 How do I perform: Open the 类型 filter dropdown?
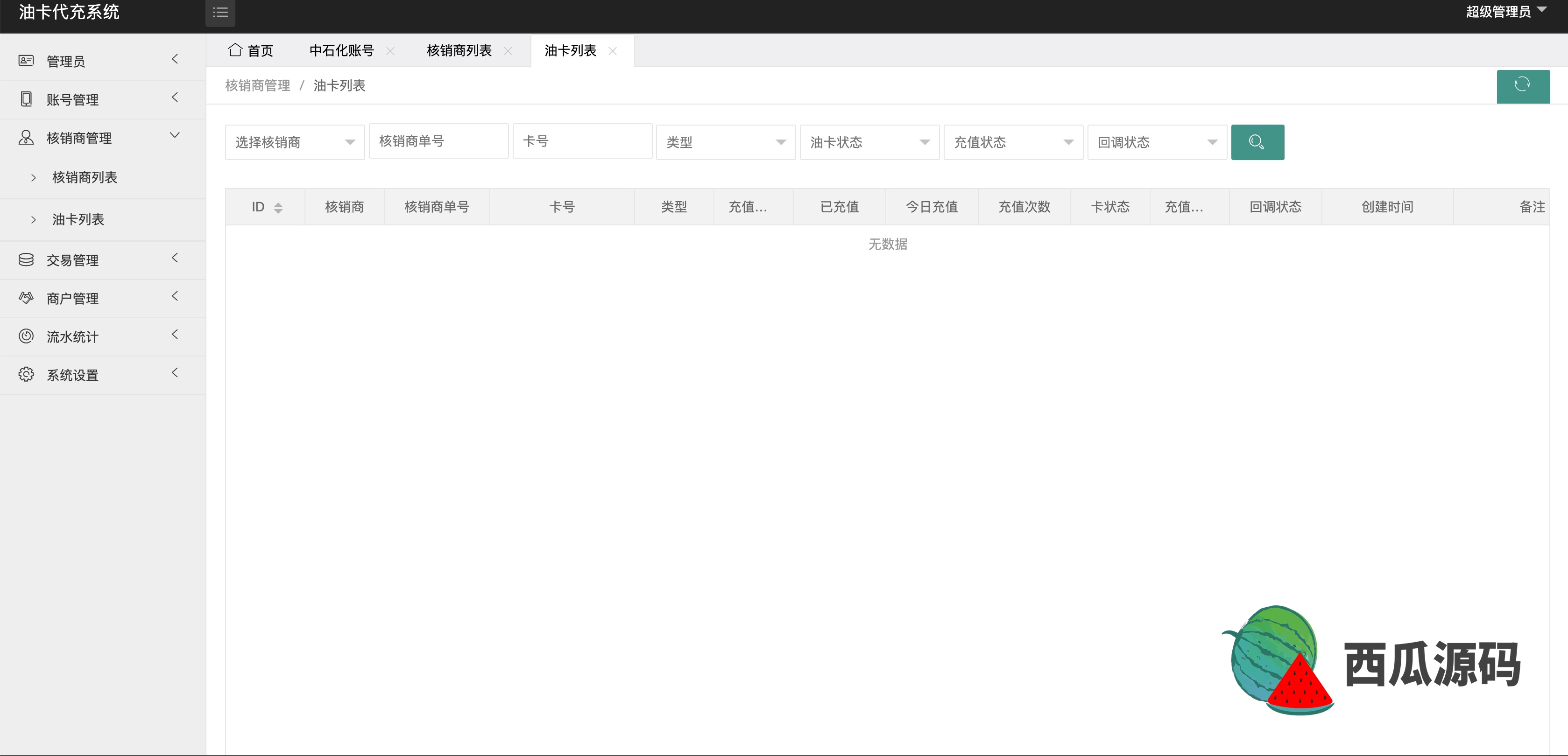[x=726, y=142]
